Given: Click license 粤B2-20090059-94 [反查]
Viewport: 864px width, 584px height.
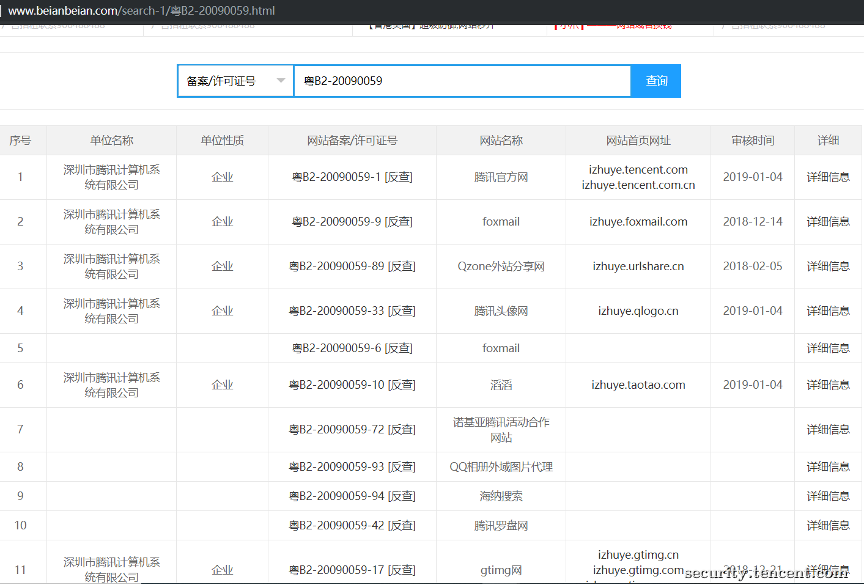Looking at the screenshot, I should [x=352, y=496].
